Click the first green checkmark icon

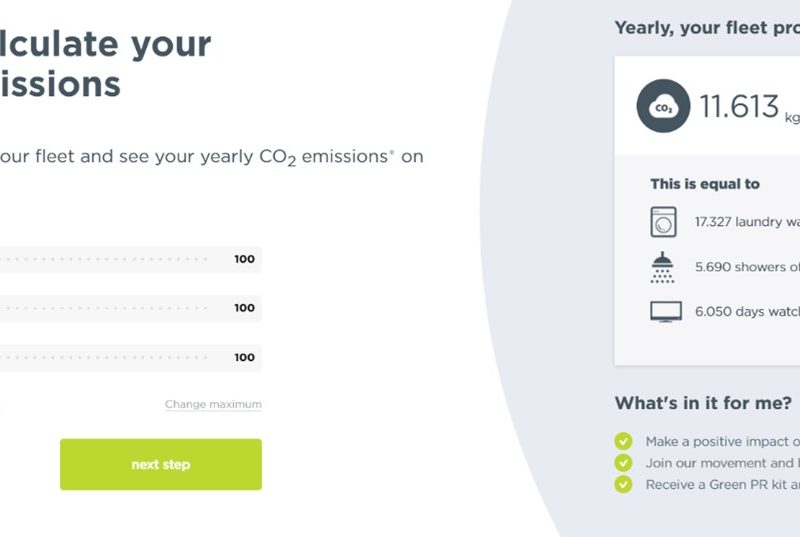(x=623, y=441)
